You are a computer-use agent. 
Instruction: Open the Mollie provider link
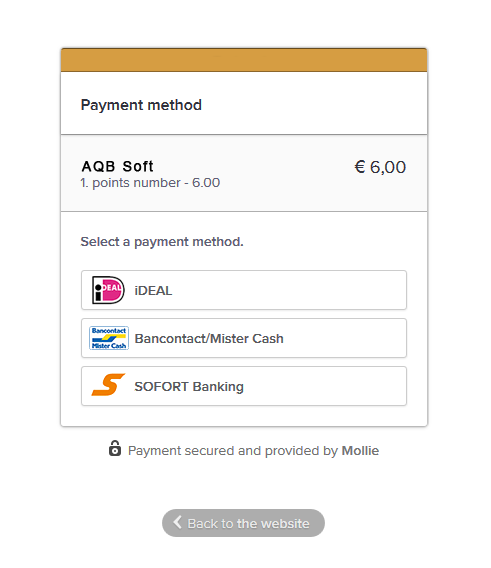pos(360,451)
